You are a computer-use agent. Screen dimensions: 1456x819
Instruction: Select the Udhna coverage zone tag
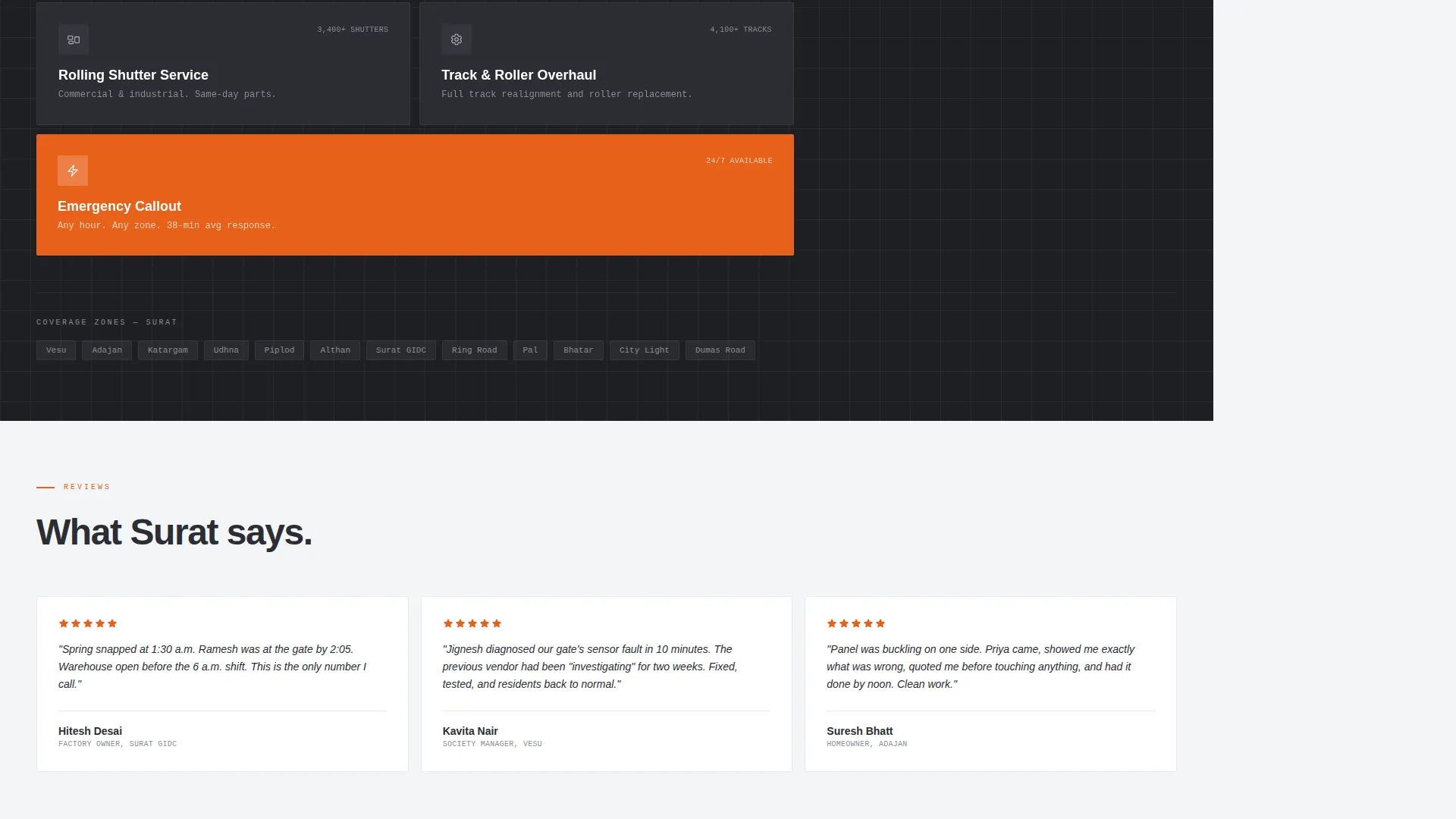(226, 350)
